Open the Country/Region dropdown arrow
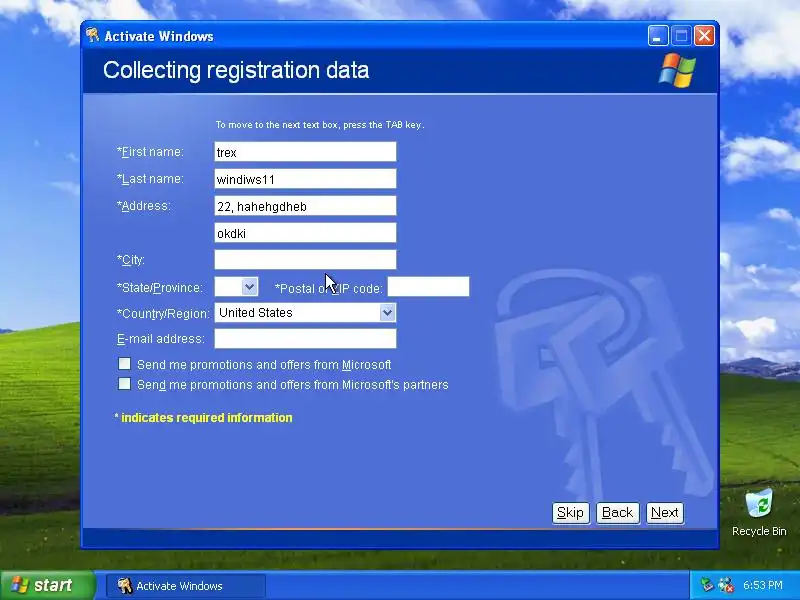The height and width of the screenshot is (600, 800). tap(387, 313)
